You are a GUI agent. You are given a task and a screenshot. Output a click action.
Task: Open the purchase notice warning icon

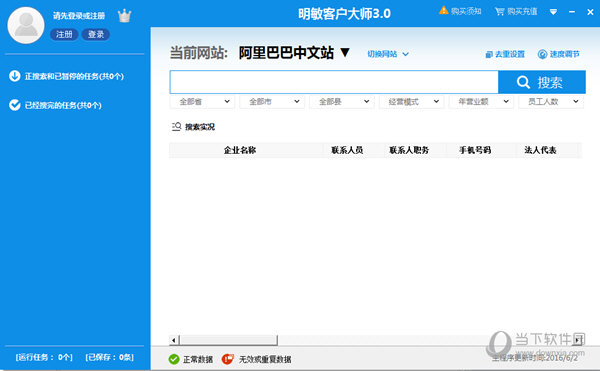tap(443, 10)
